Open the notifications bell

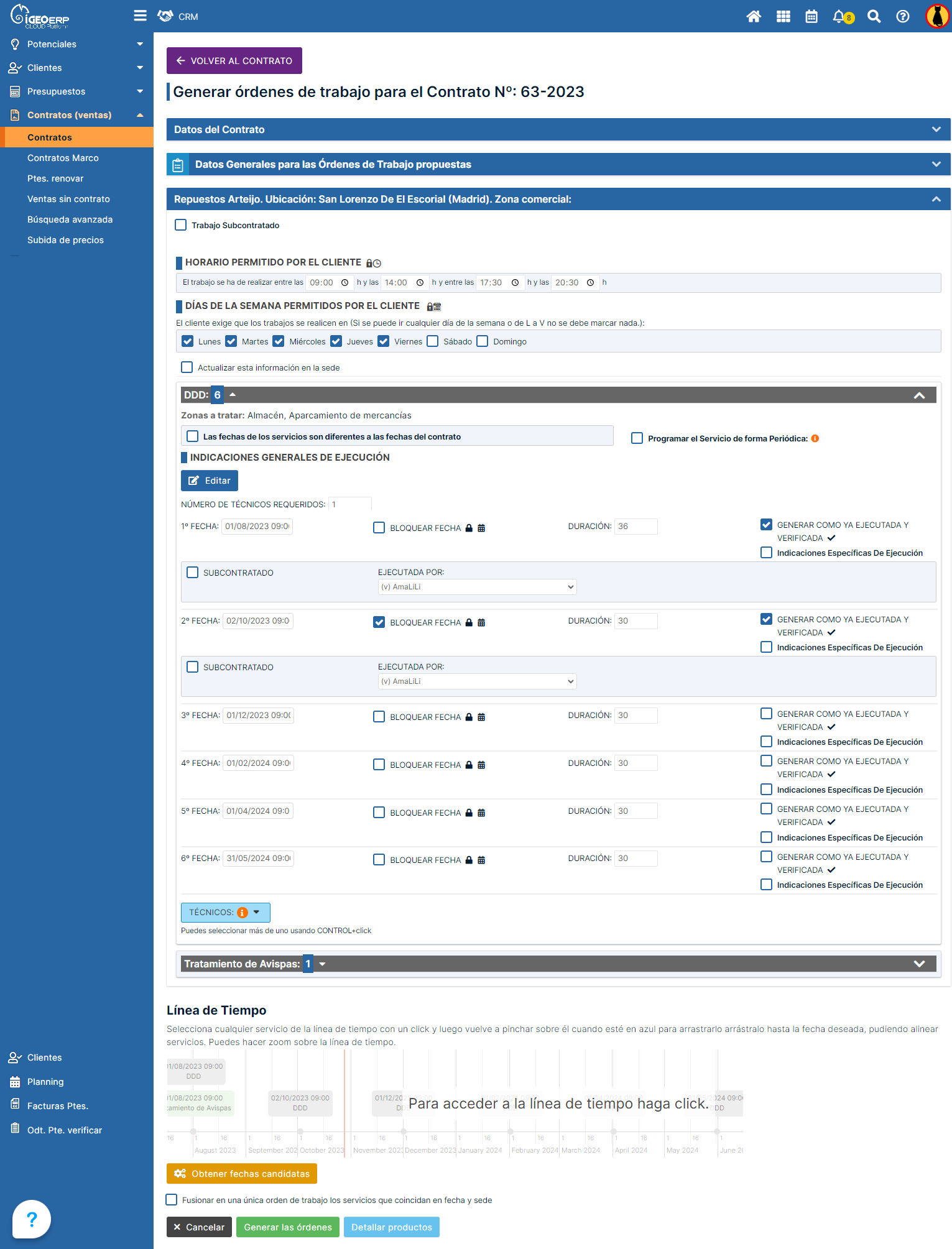(839, 17)
